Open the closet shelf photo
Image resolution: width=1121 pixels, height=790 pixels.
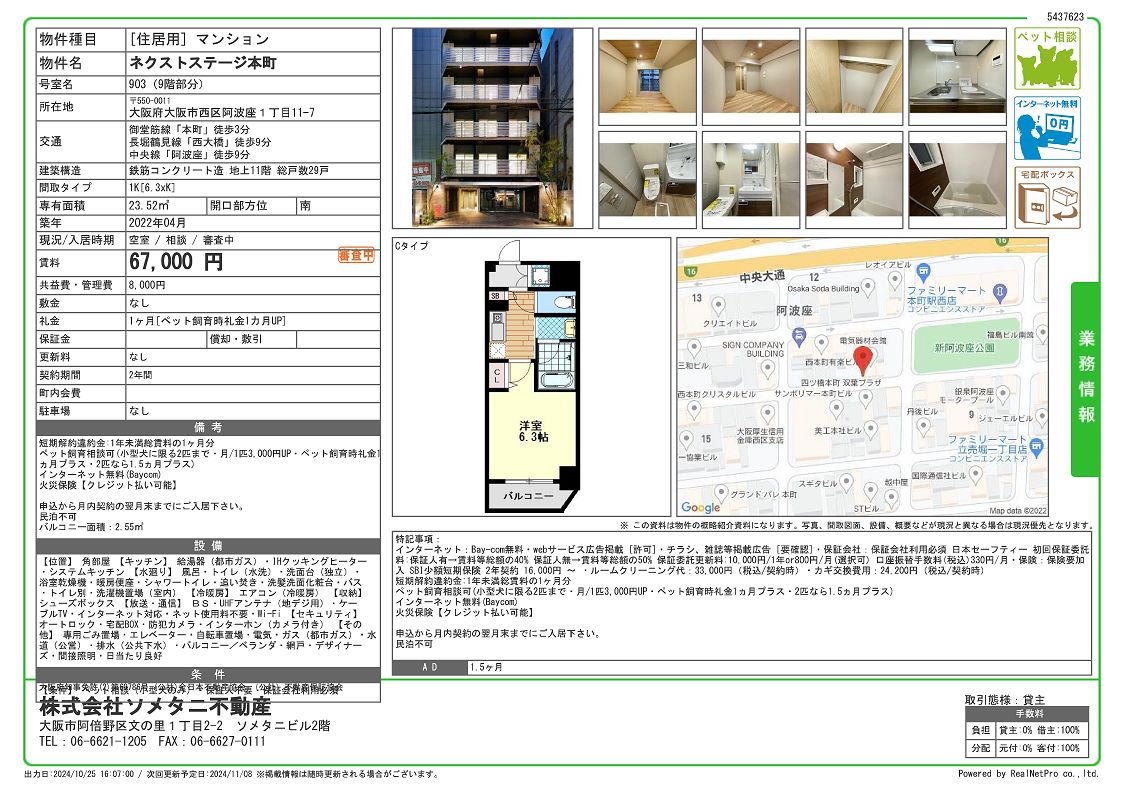pos(854,77)
